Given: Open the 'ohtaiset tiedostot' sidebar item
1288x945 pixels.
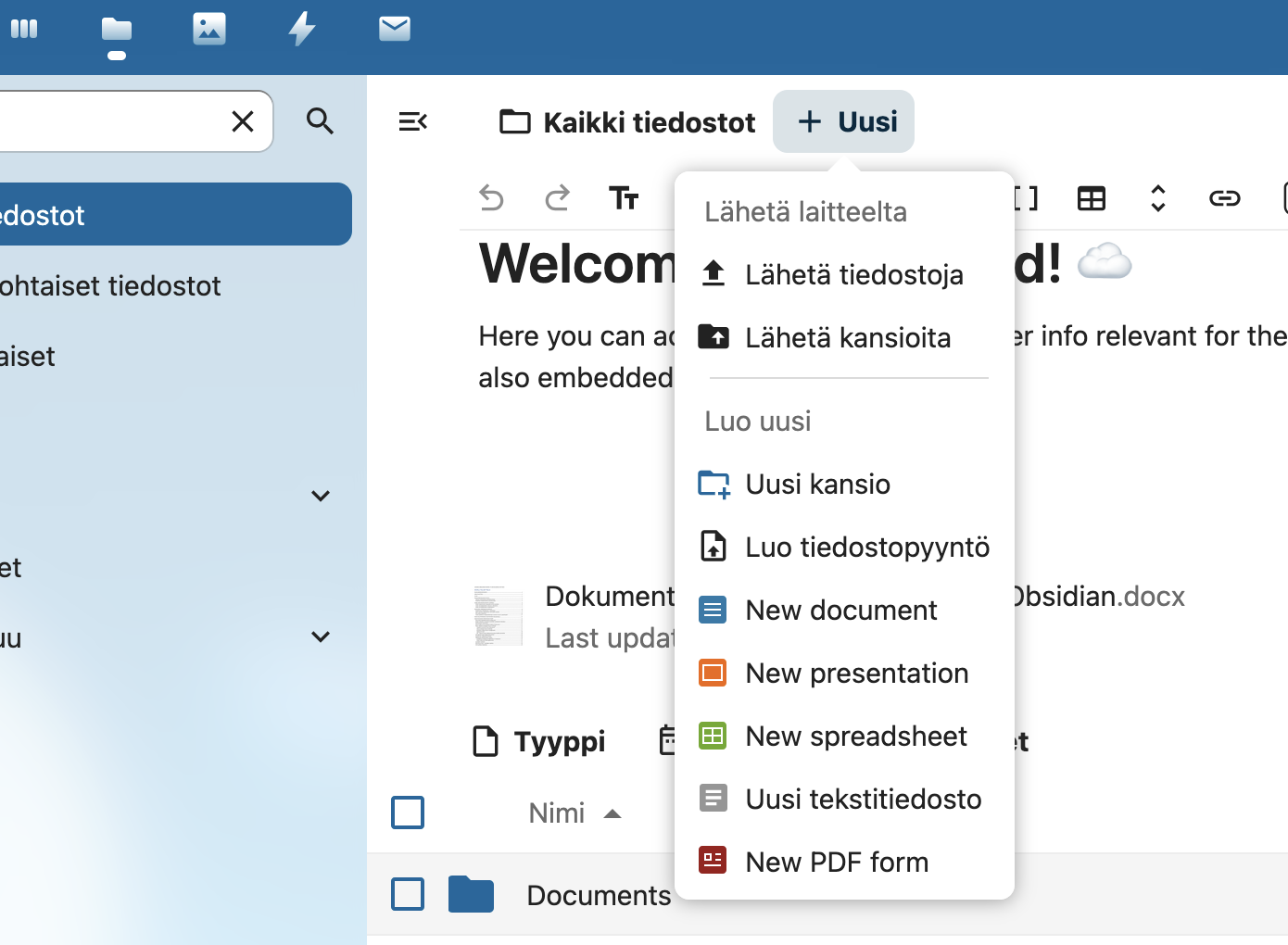Looking at the screenshot, I should (x=174, y=286).
